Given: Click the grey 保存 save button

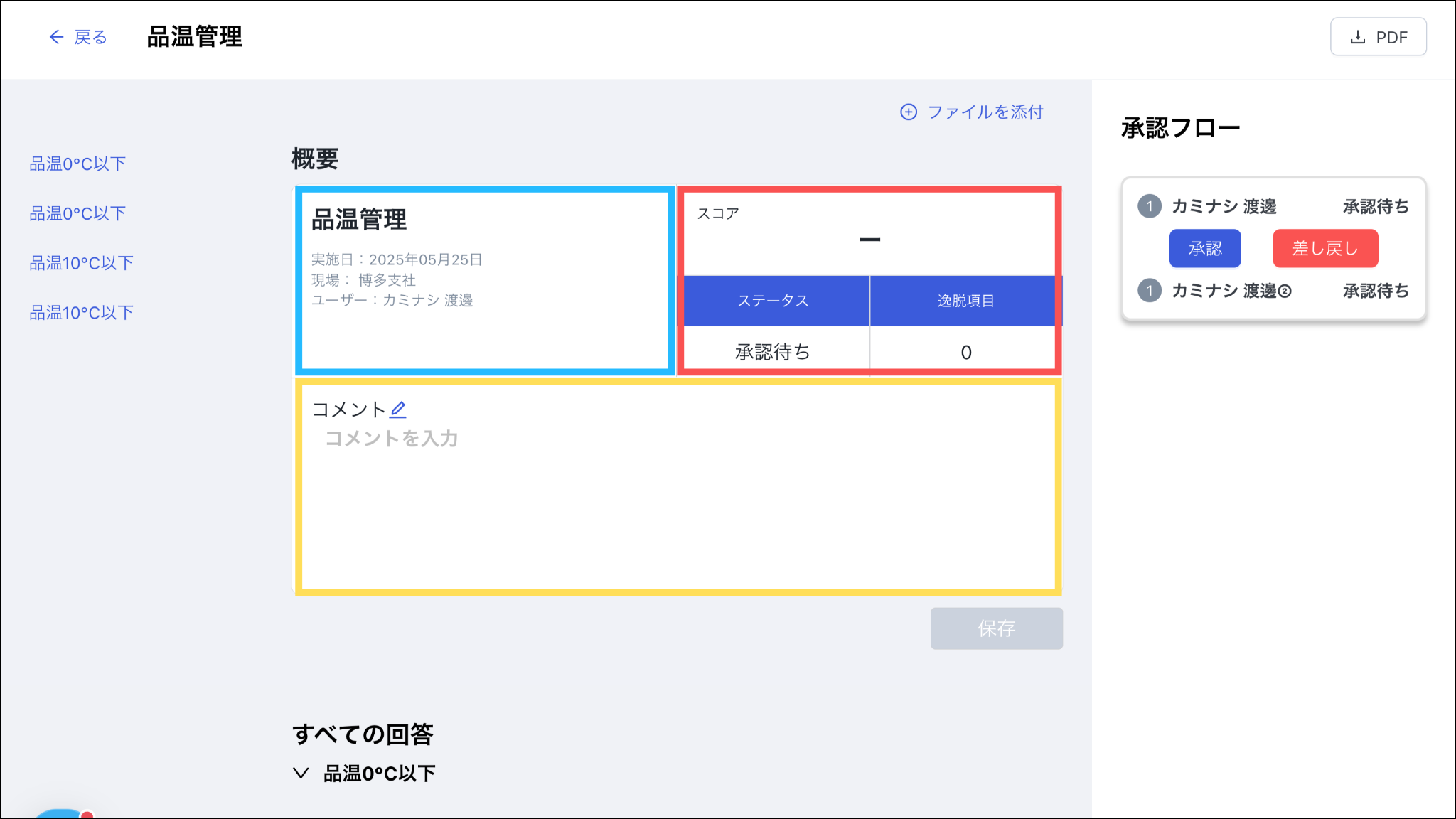Looking at the screenshot, I should click(x=996, y=628).
